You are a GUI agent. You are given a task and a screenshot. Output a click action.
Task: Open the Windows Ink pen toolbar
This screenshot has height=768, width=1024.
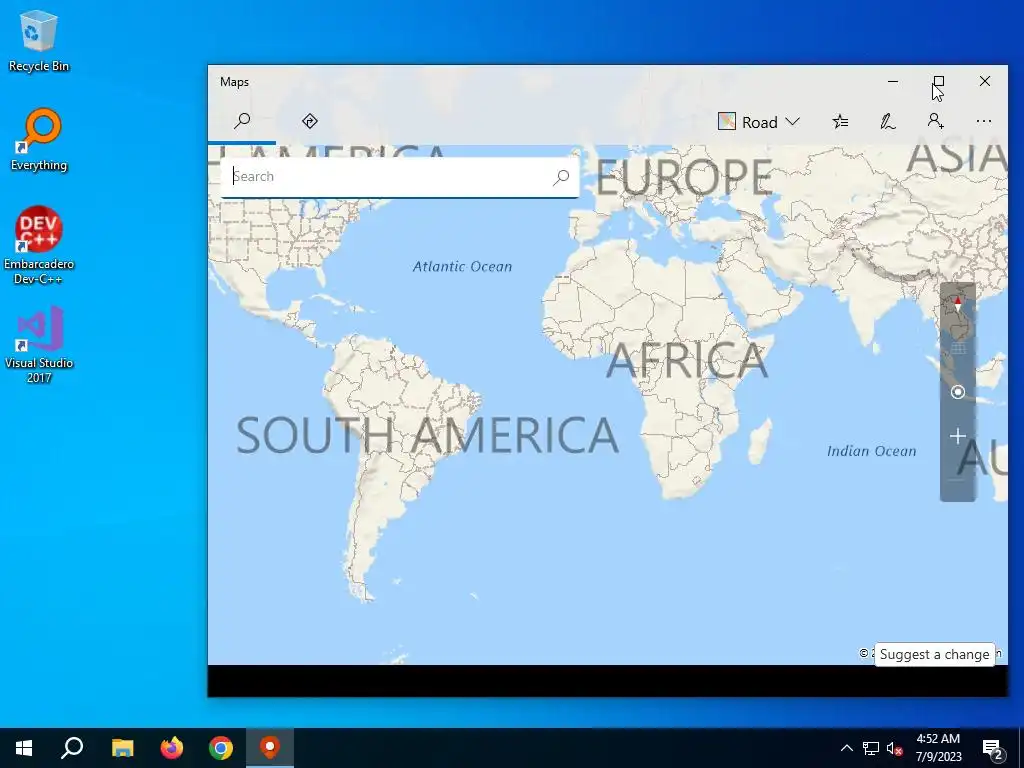click(888, 121)
